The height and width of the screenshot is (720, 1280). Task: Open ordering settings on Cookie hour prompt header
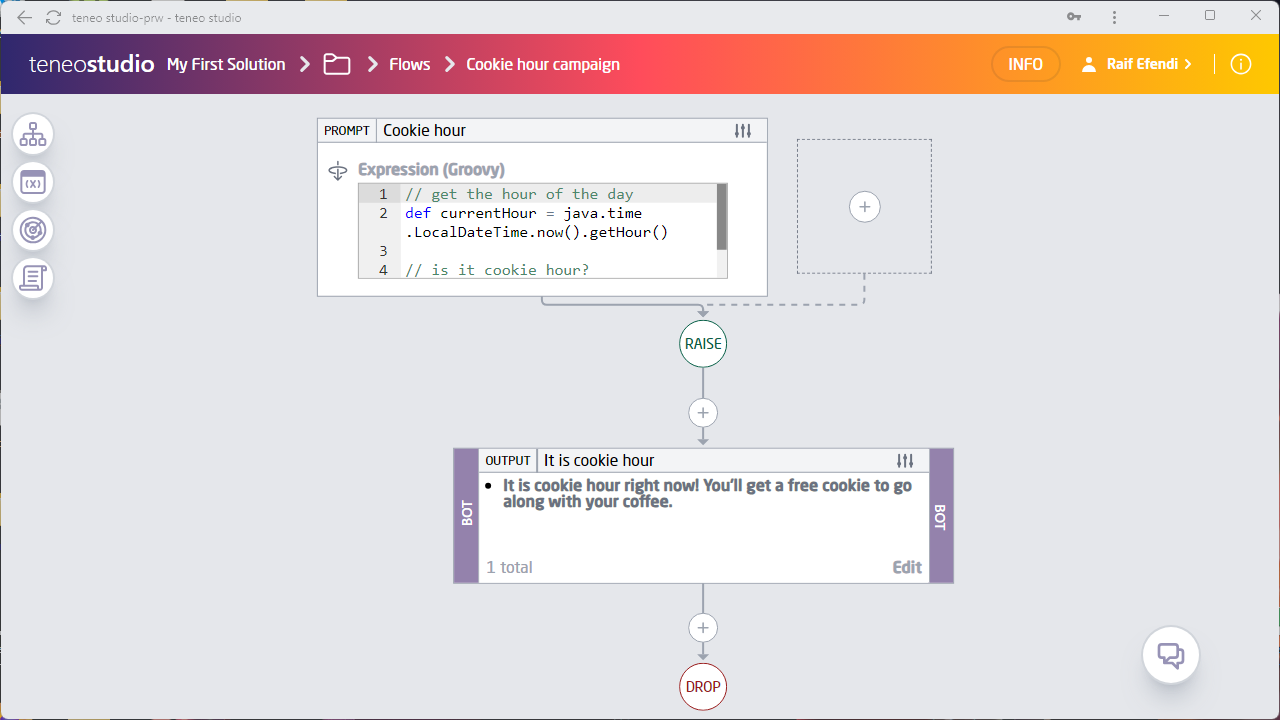742,130
